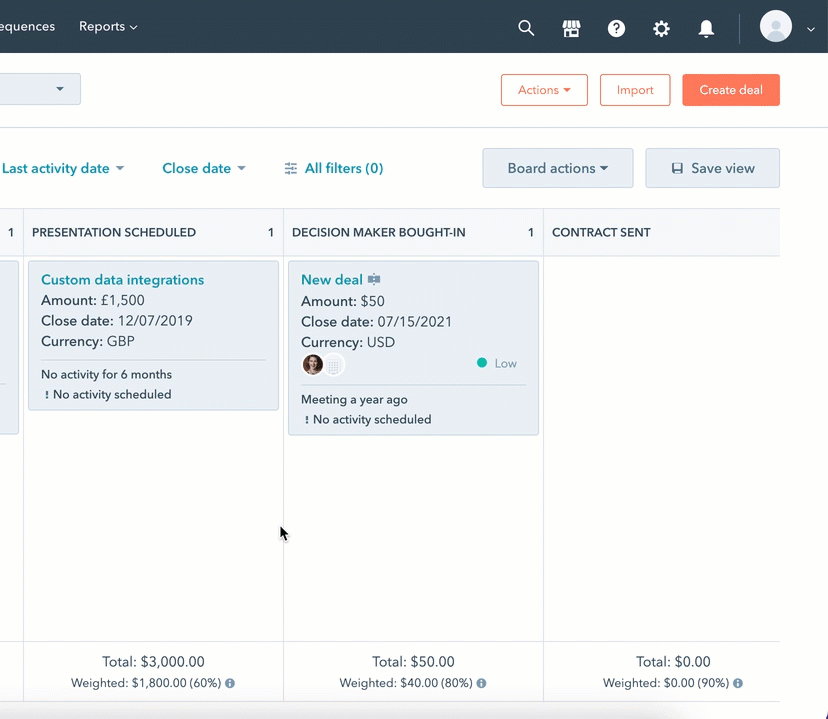Click info icon beside Weighted $40.00
This screenshot has height=719, width=828.
tap(481, 684)
